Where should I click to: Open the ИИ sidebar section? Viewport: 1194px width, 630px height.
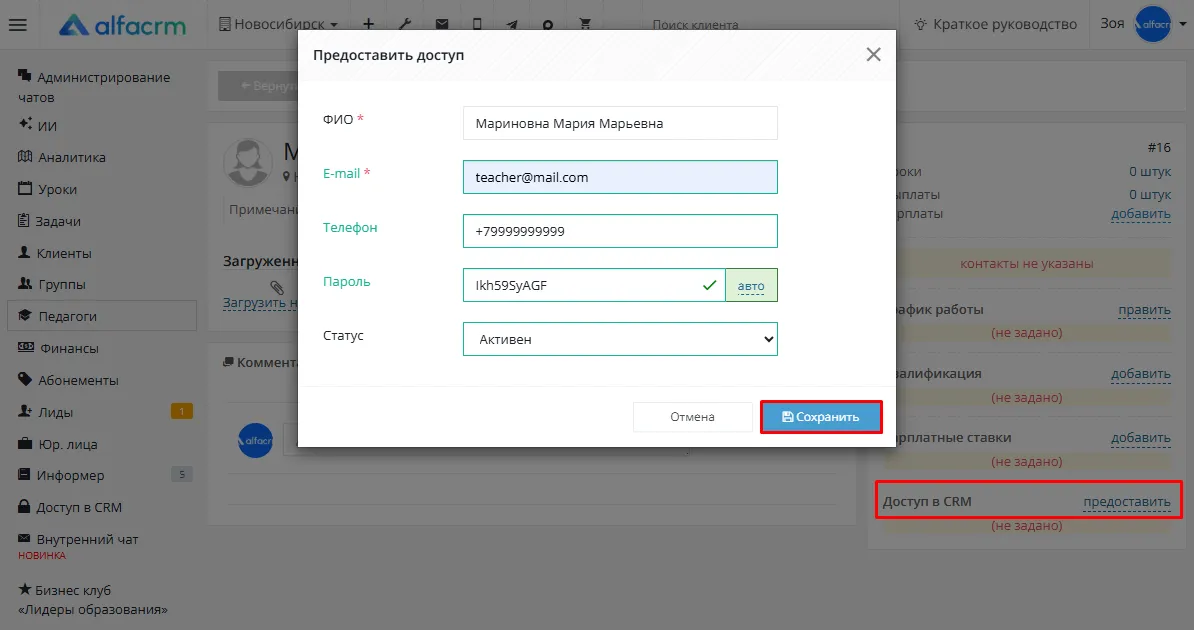(x=38, y=126)
